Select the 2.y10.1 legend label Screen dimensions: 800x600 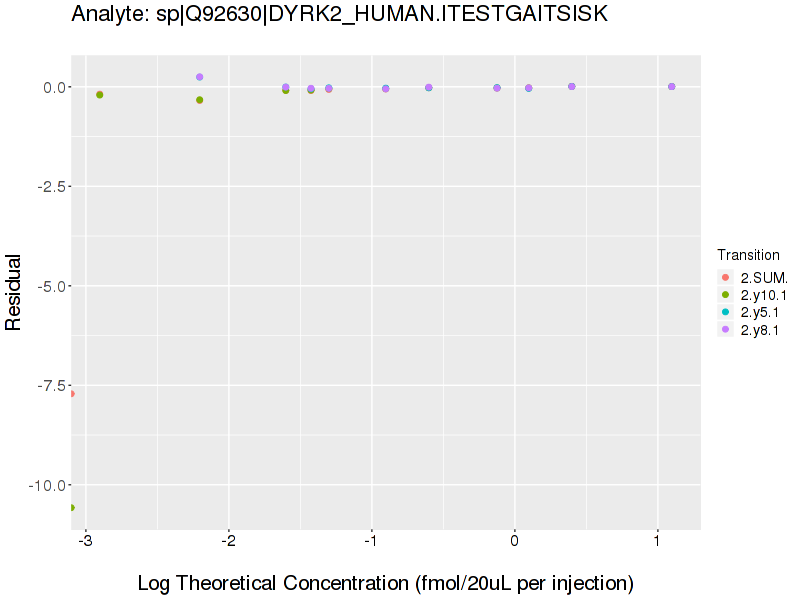[764, 295]
